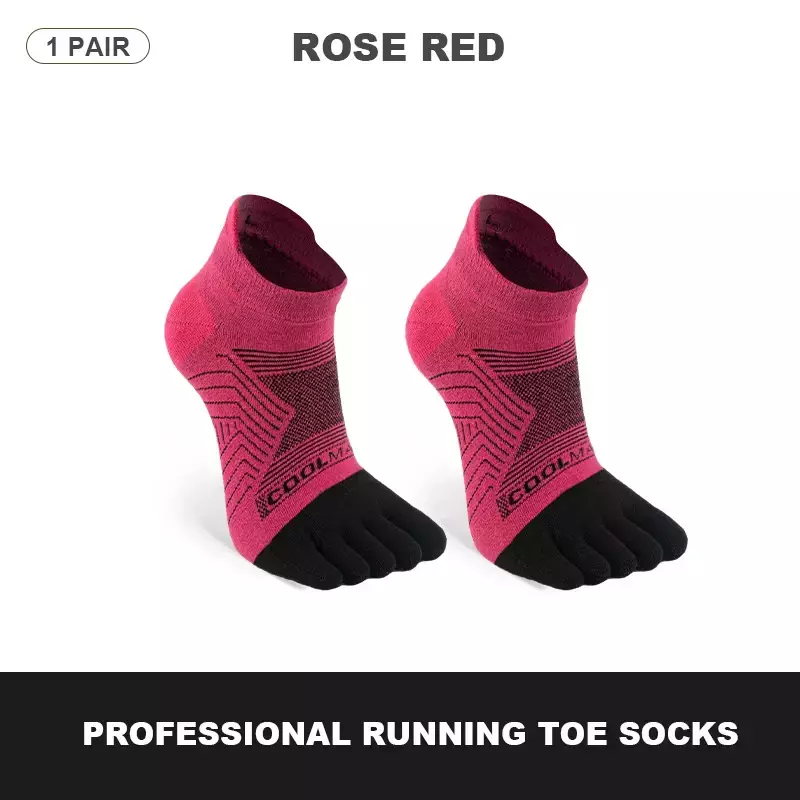Click the mesh arch panel on left sock
Viewport: 800px width, 800px height.
click(x=312, y=403)
